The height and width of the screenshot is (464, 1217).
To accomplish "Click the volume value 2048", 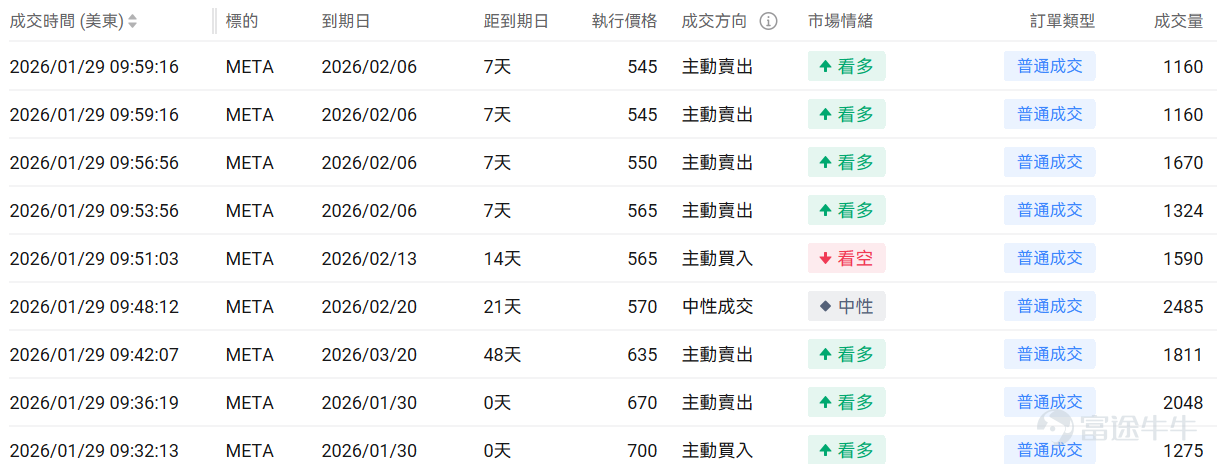I will [x=1183, y=403].
